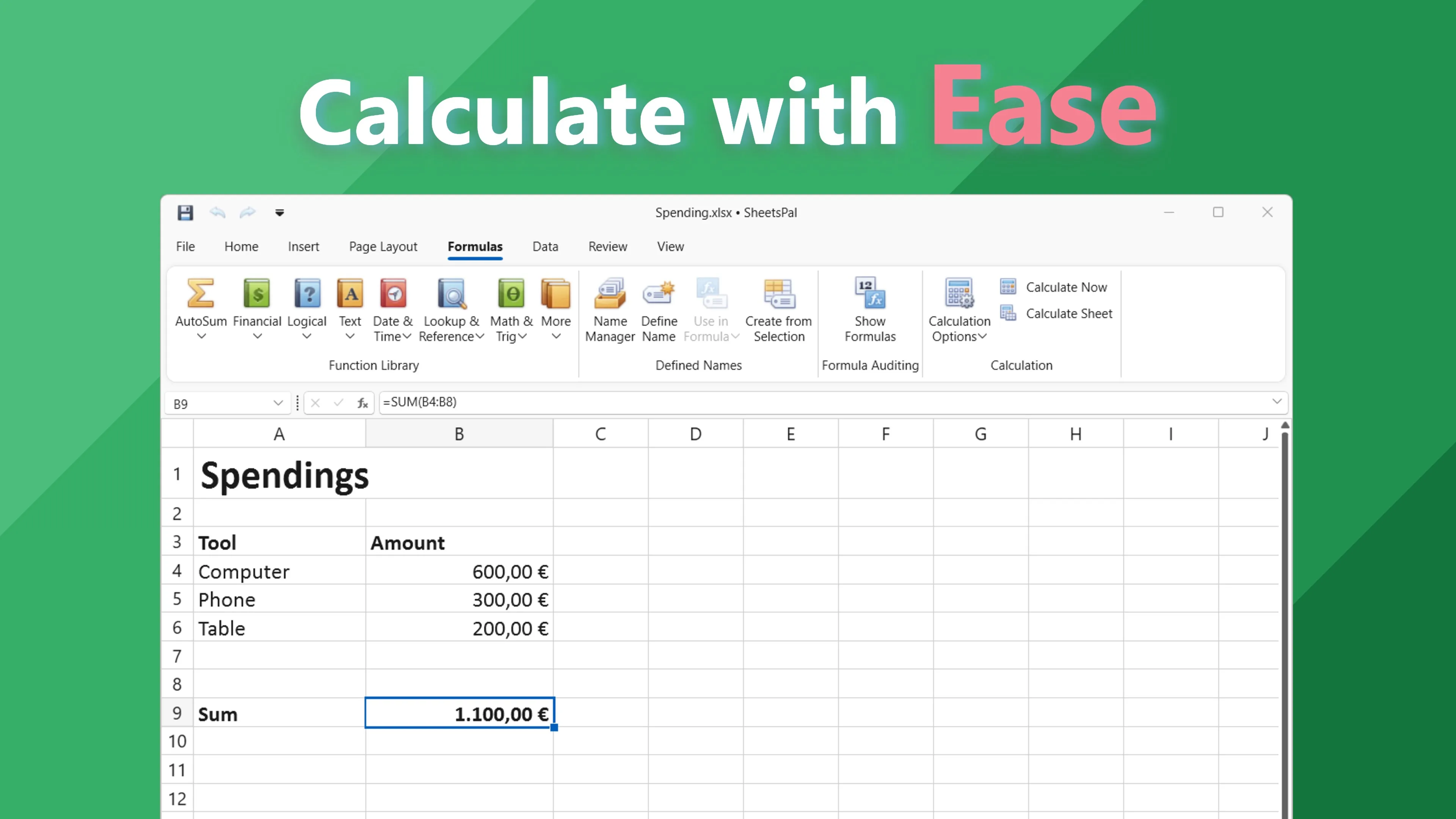
Task: Select the 600,00 € cell
Action: coord(459,570)
